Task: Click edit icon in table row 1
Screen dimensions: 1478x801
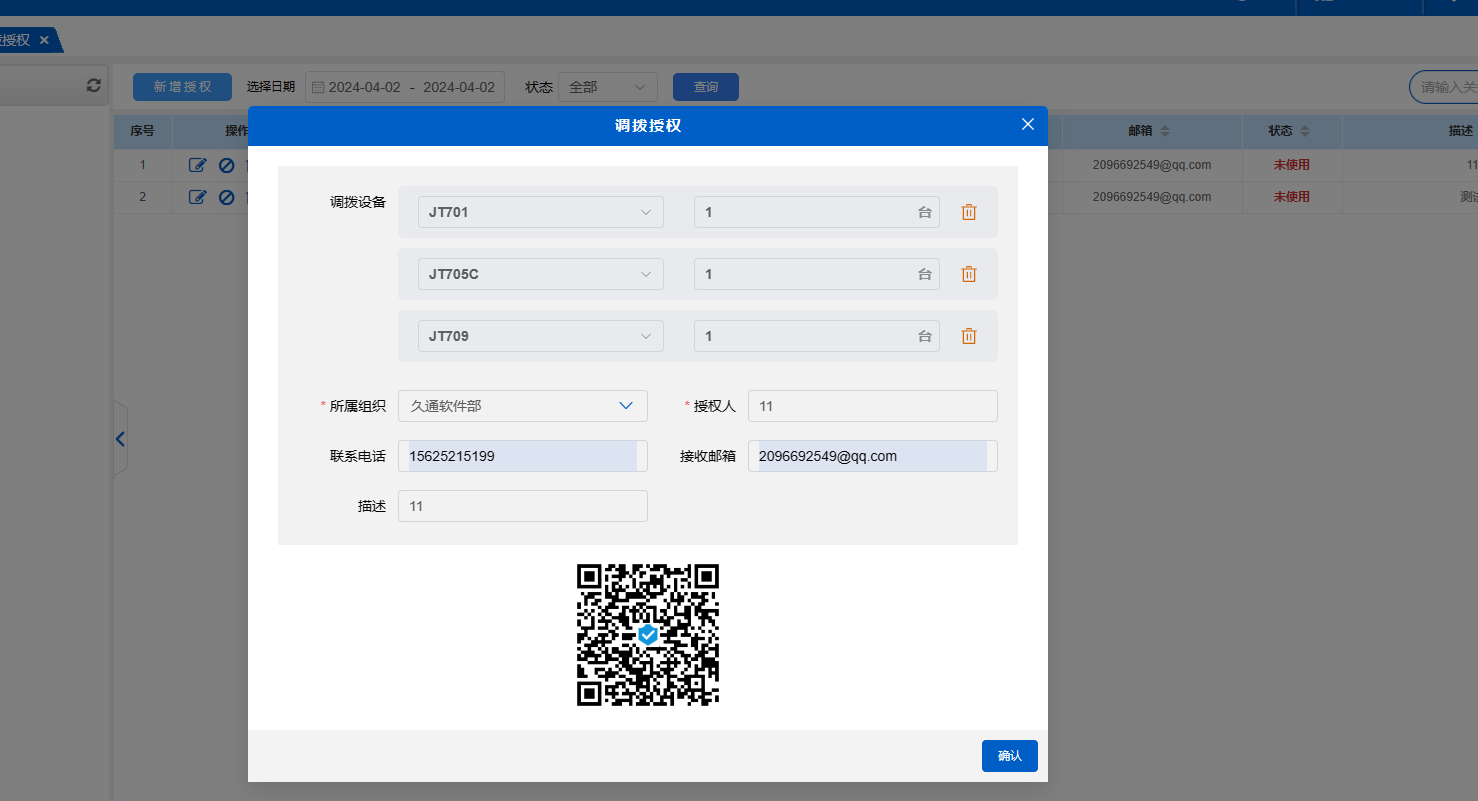Action: [197, 165]
